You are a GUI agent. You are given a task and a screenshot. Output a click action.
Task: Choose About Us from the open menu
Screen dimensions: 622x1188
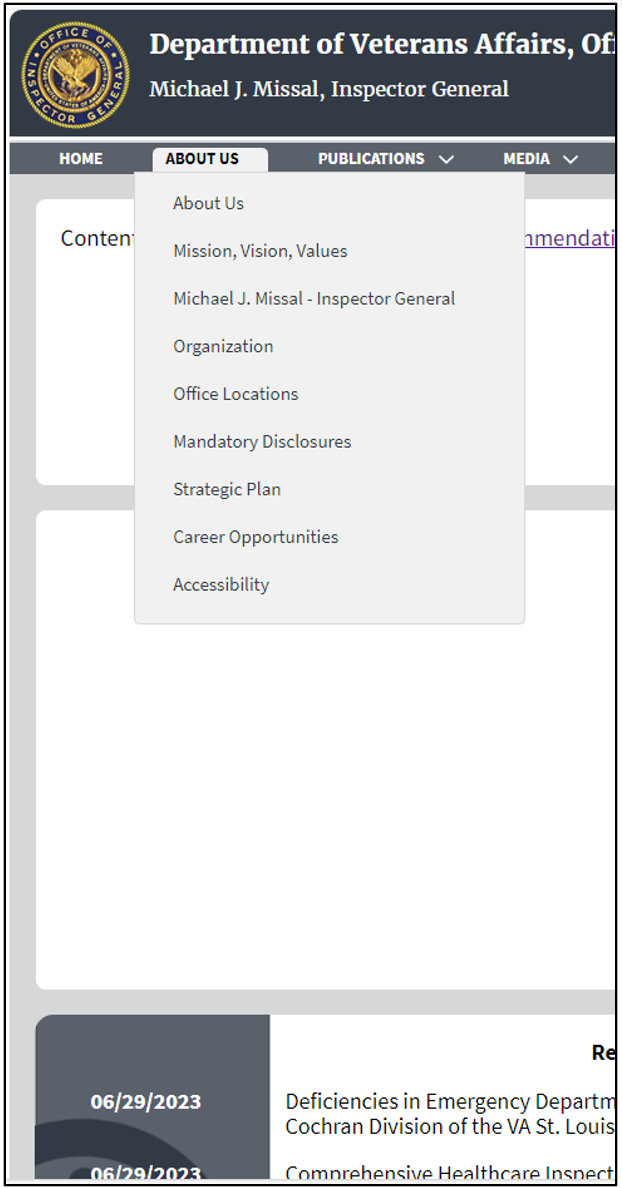(x=208, y=203)
